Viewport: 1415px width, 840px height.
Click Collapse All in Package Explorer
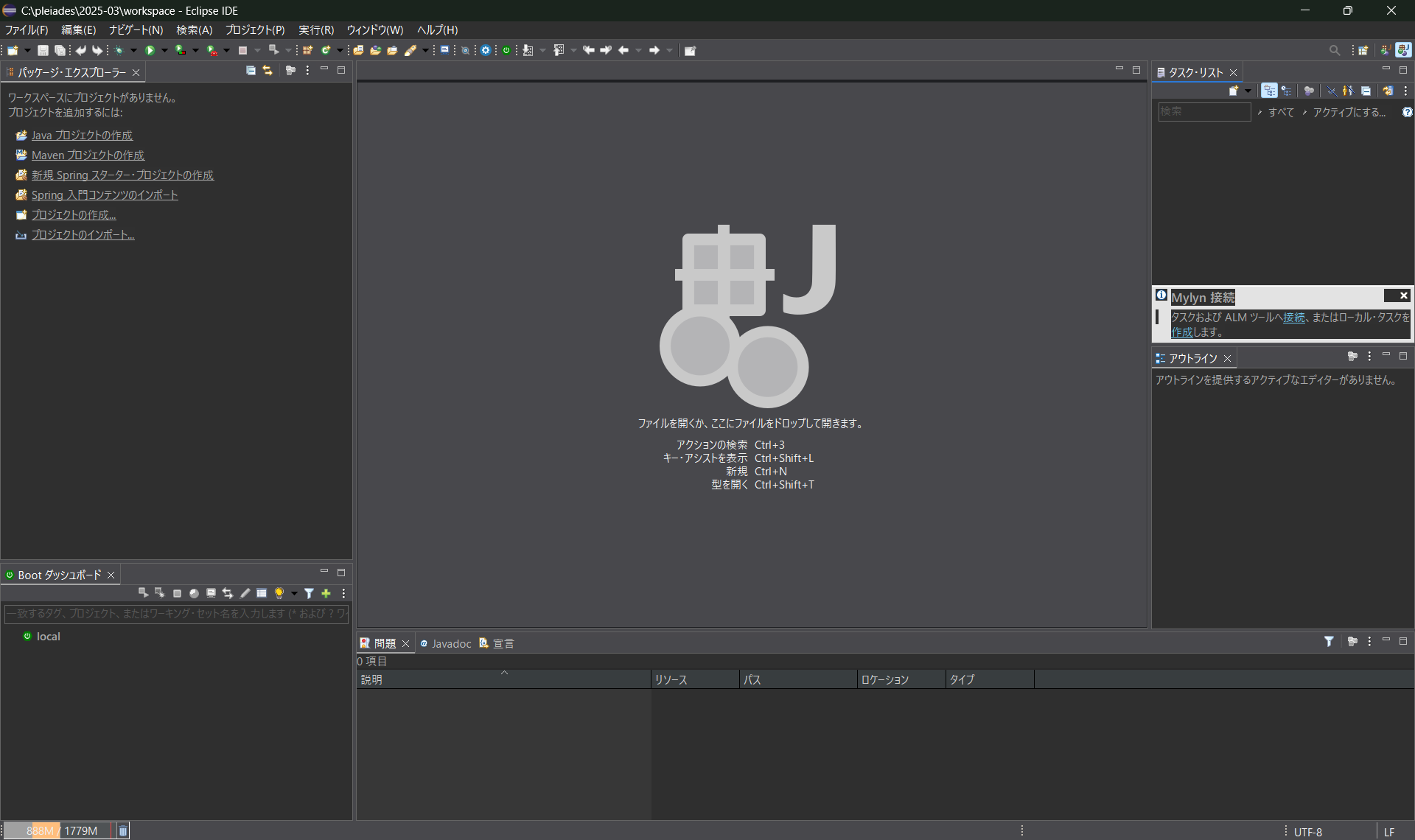251,71
